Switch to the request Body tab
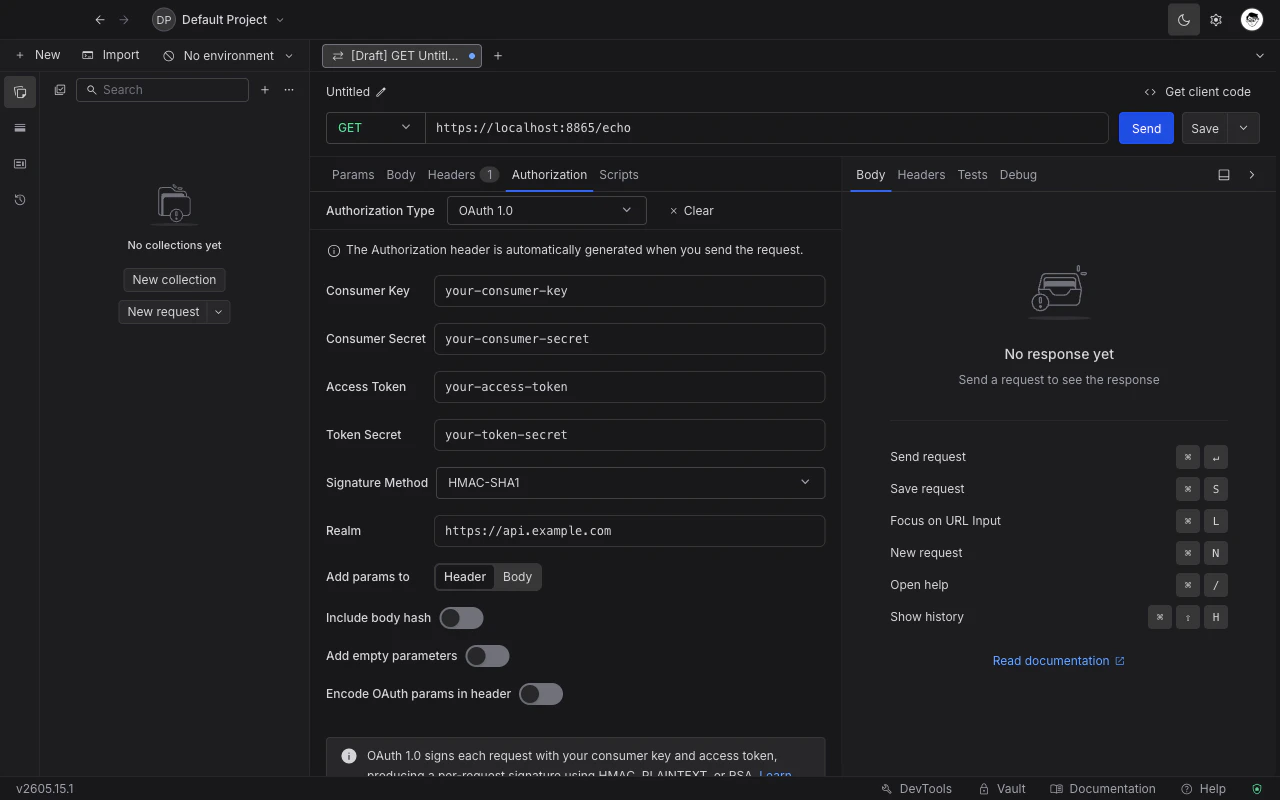Image resolution: width=1280 pixels, height=800 pixels. point(401,175)
